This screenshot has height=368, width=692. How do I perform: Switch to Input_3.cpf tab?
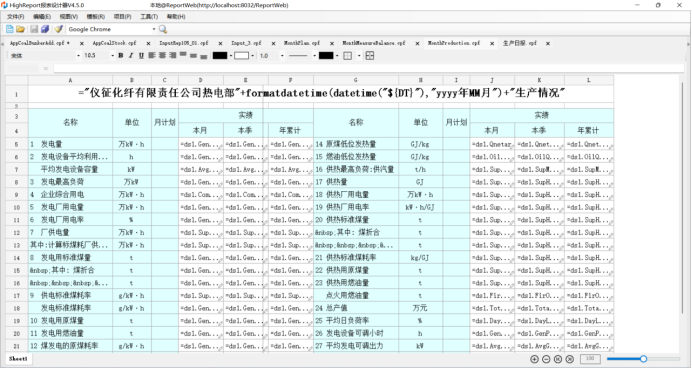(246, 43)
